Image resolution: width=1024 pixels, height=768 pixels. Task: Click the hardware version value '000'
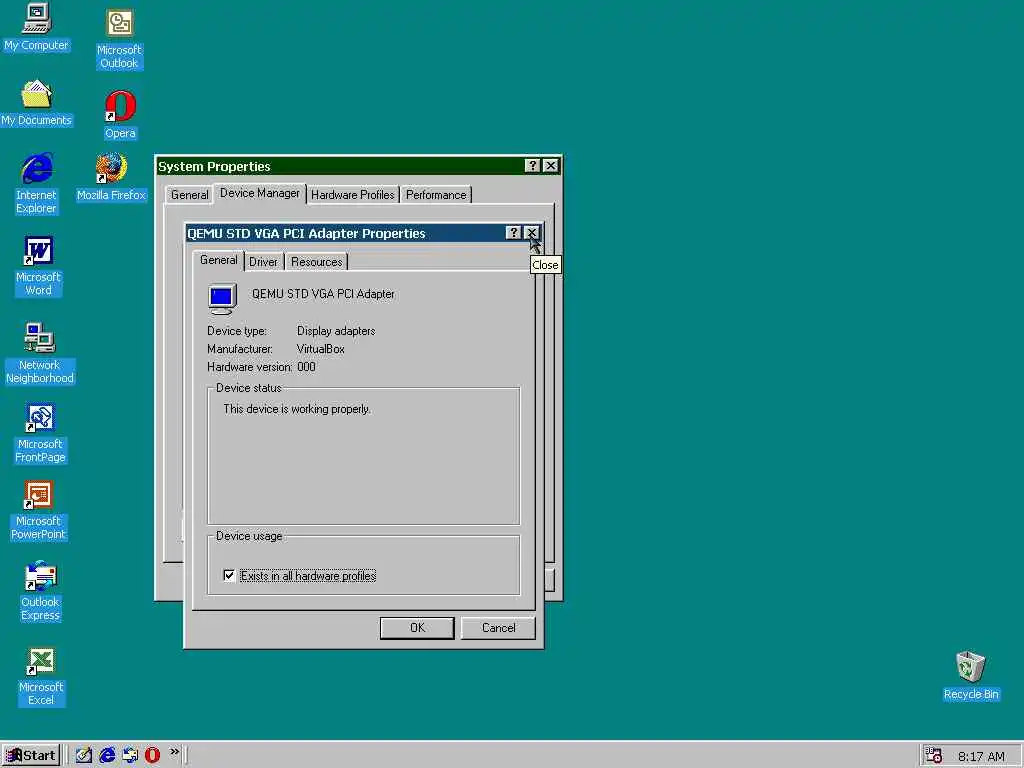coord(306,366)
